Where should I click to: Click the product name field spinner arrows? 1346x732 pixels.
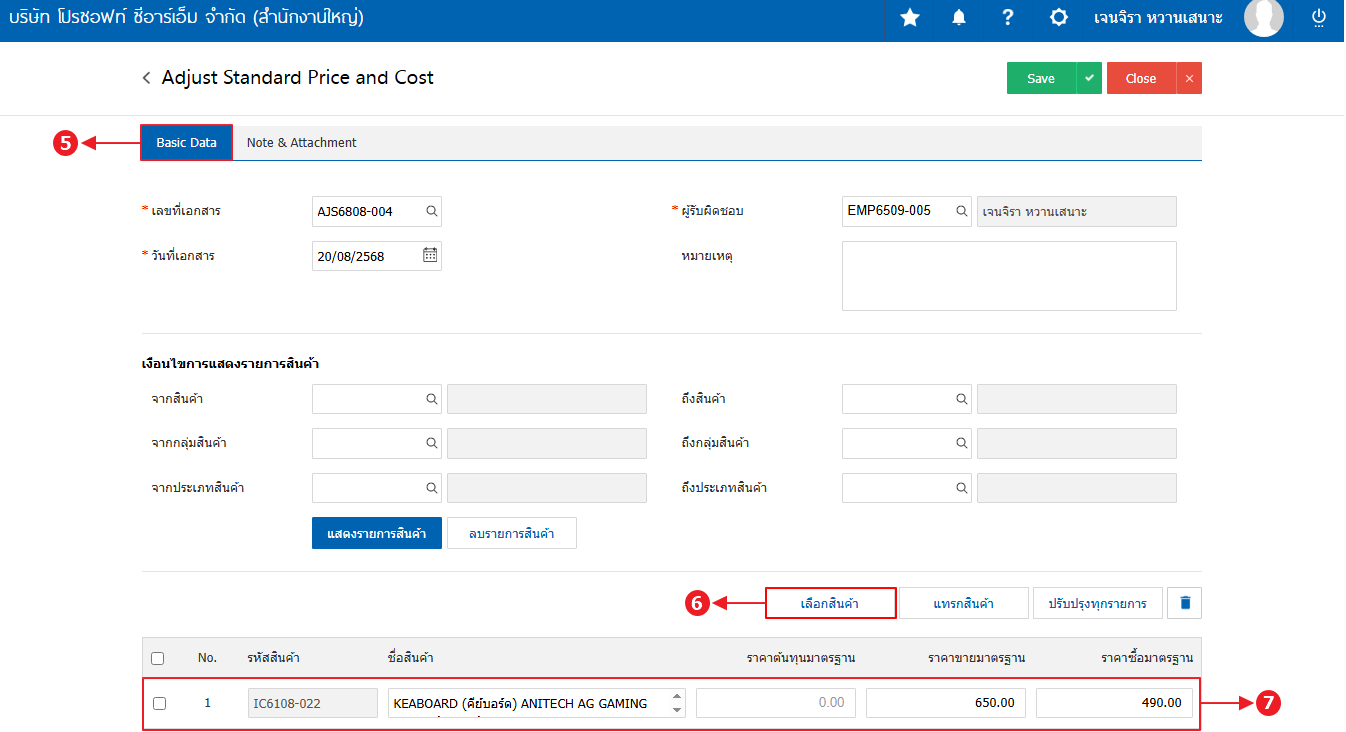[x=677, y=703]
